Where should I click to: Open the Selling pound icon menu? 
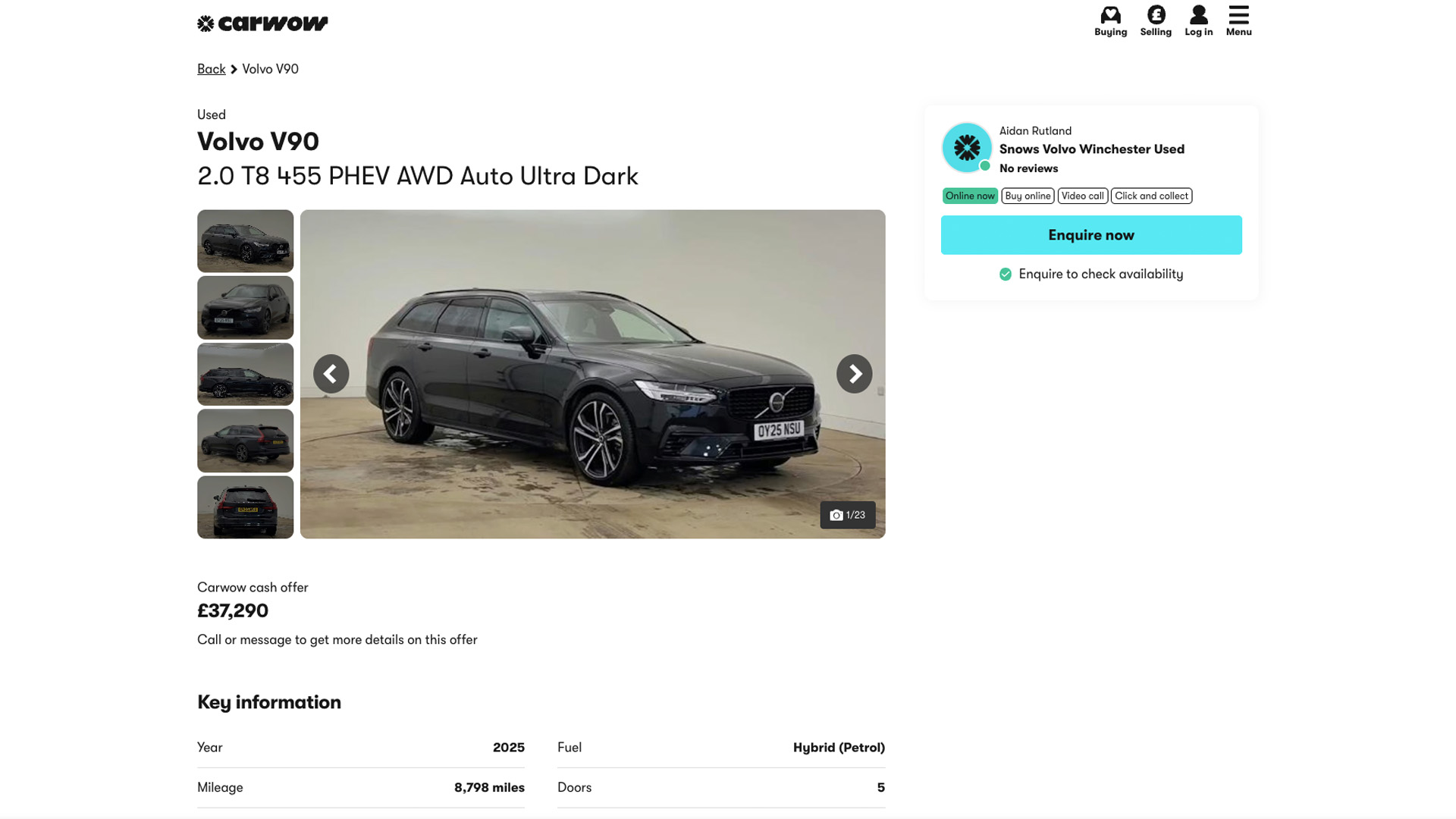1156,21
